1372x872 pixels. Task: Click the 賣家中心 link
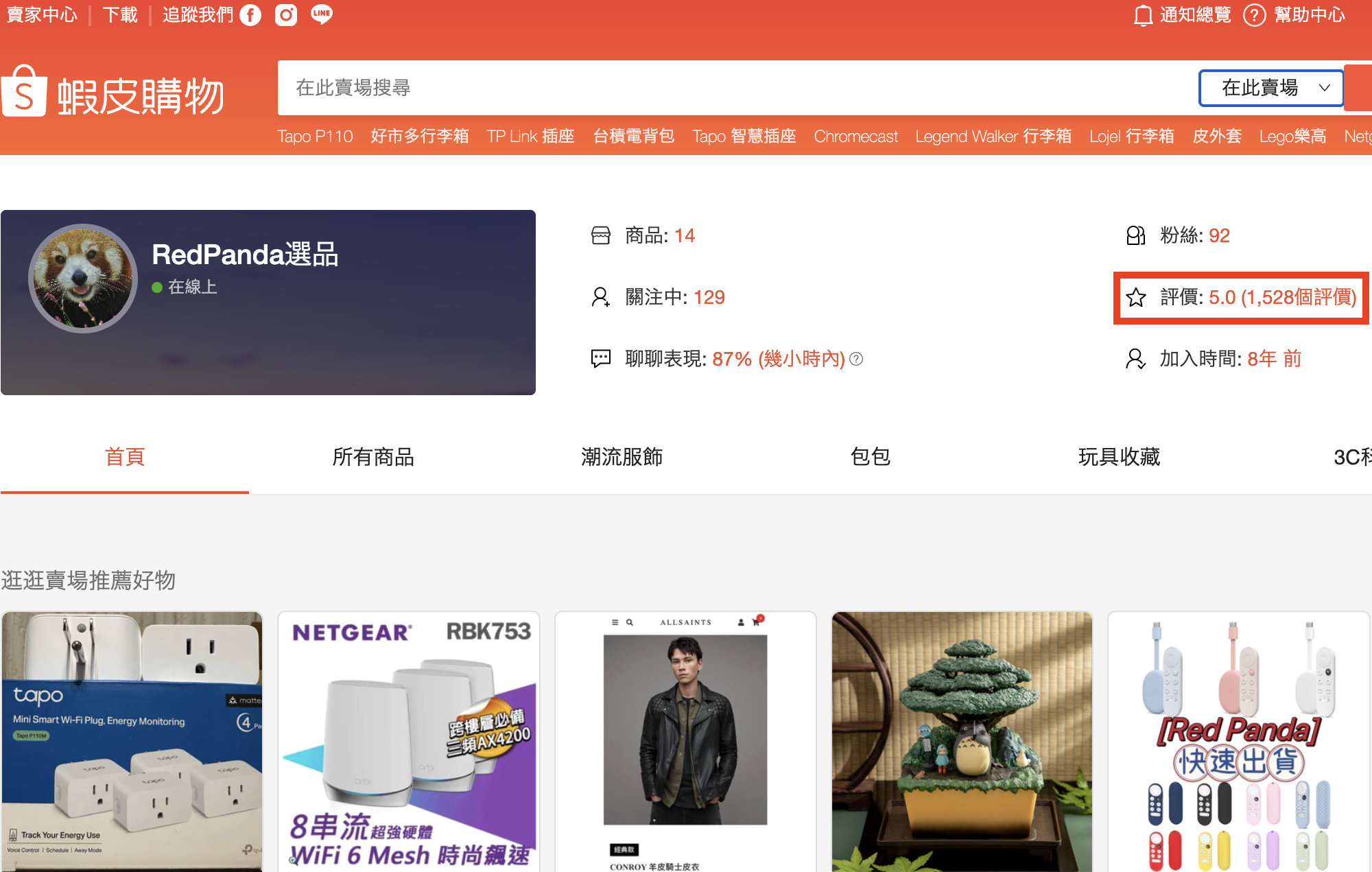click(x=42, y=14)
